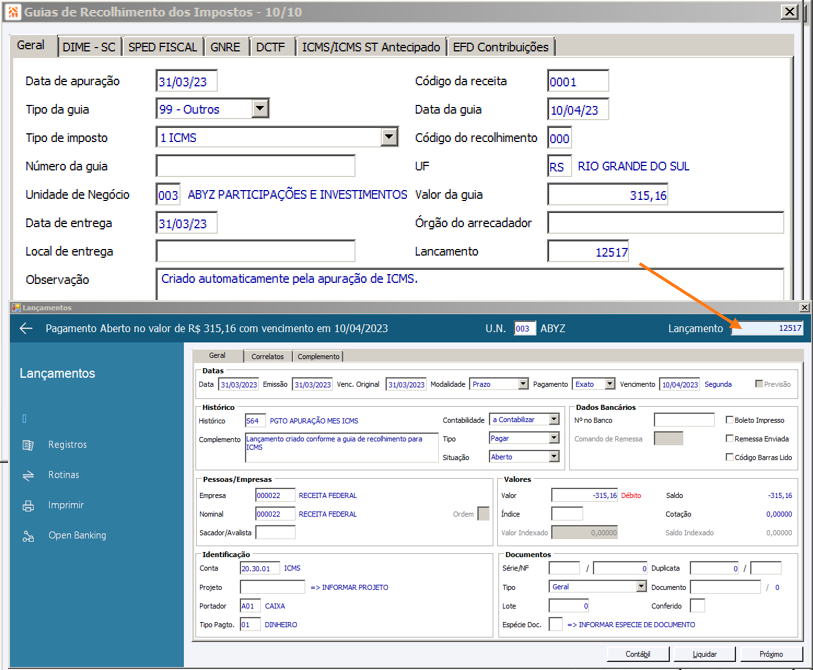Switch to the SPED FISCAL tab
813x670 pixels.
[162, 47]
